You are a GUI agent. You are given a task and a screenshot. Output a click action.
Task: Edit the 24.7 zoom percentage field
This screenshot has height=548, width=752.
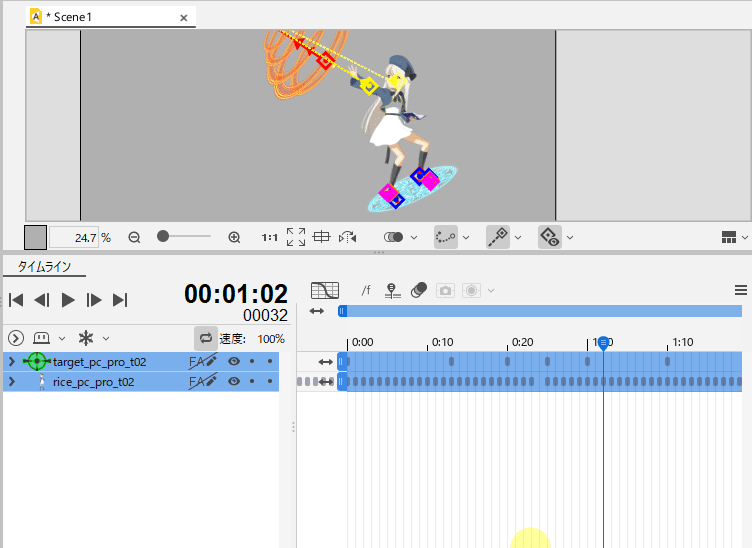pyautogui.click(x=74, y=237)
